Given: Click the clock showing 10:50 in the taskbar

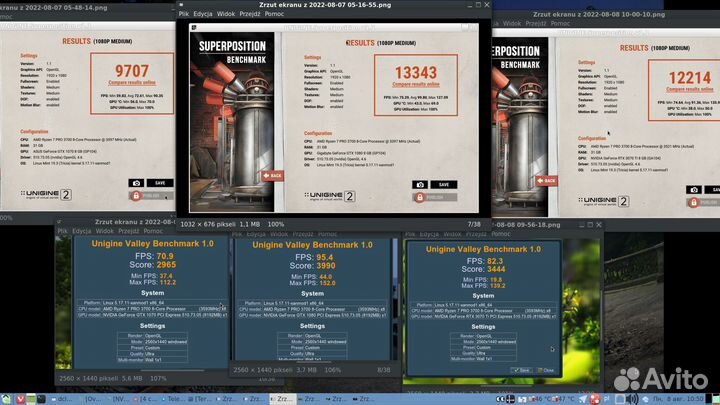Looking at the screenshot, I should pos(680,399).
